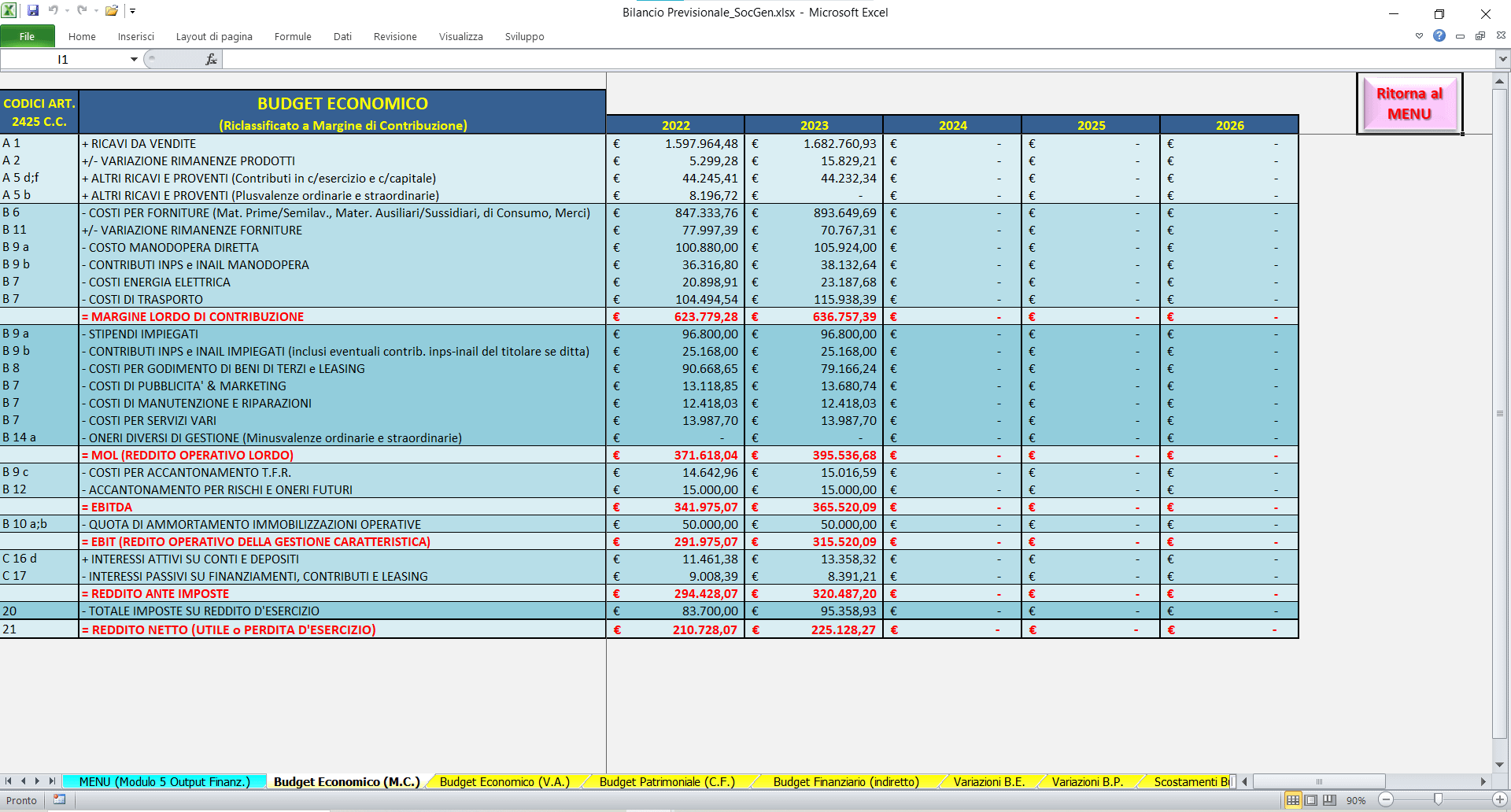Open Excel Help with the question mark icon

[1439, 36]
